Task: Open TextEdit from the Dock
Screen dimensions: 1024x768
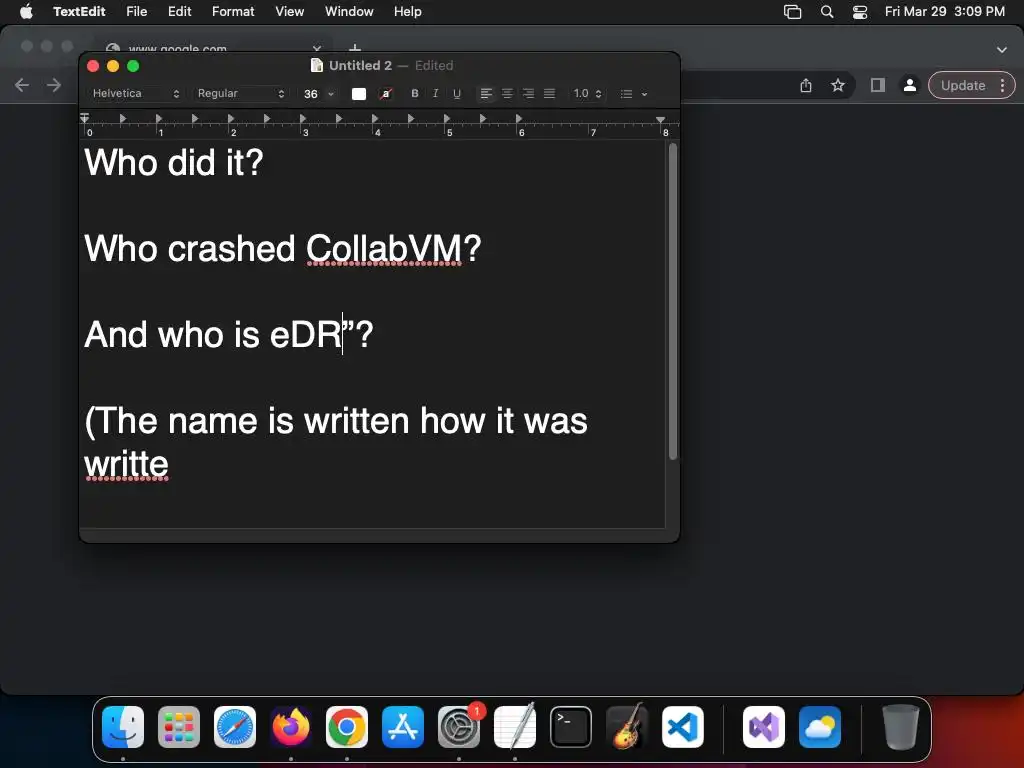Action: point(515,727)
